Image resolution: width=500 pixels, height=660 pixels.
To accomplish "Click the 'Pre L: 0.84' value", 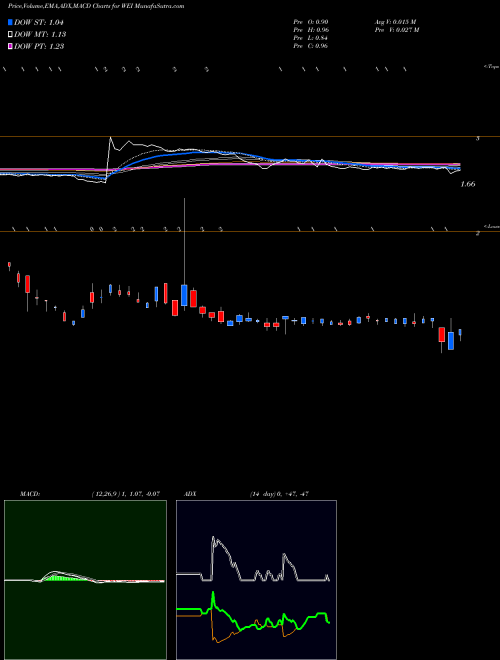I will coord(311,38).
